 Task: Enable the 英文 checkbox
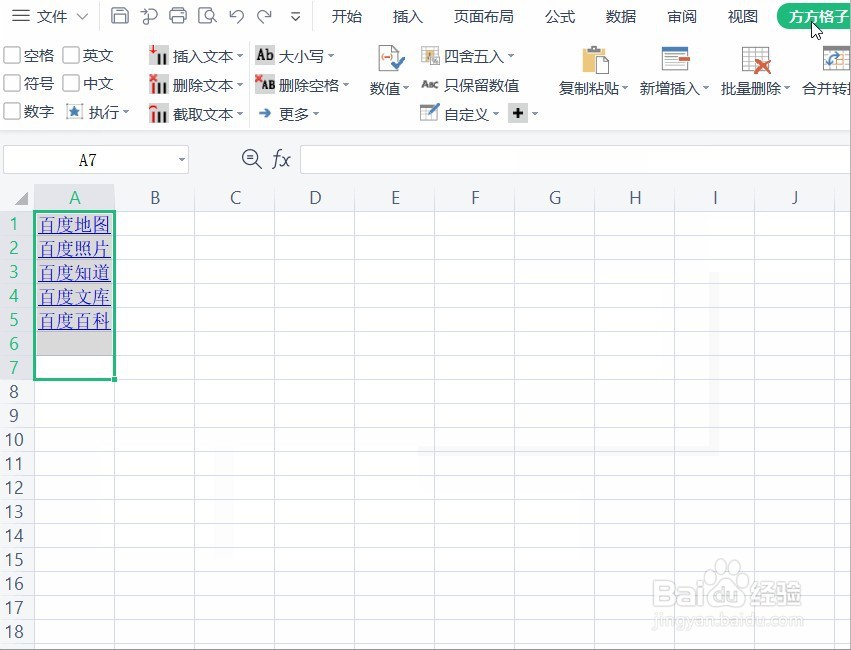tap(71, 55)
